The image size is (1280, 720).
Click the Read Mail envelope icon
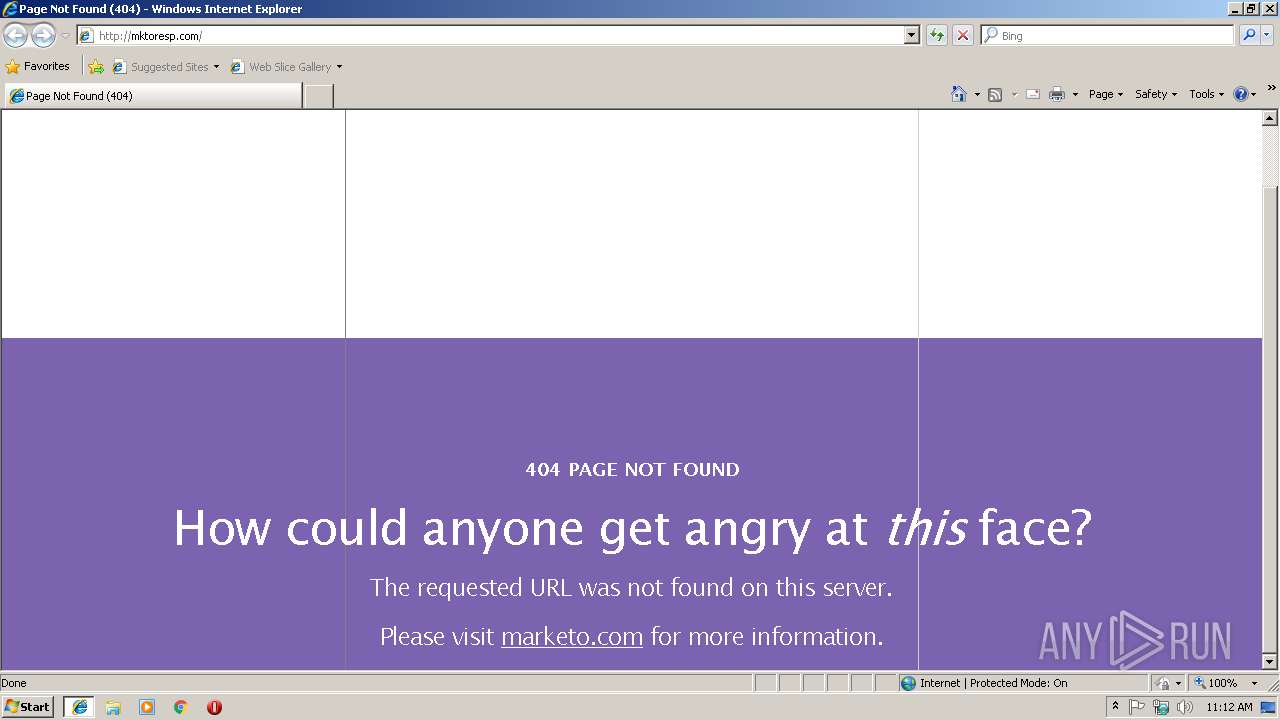point(1033,94)
